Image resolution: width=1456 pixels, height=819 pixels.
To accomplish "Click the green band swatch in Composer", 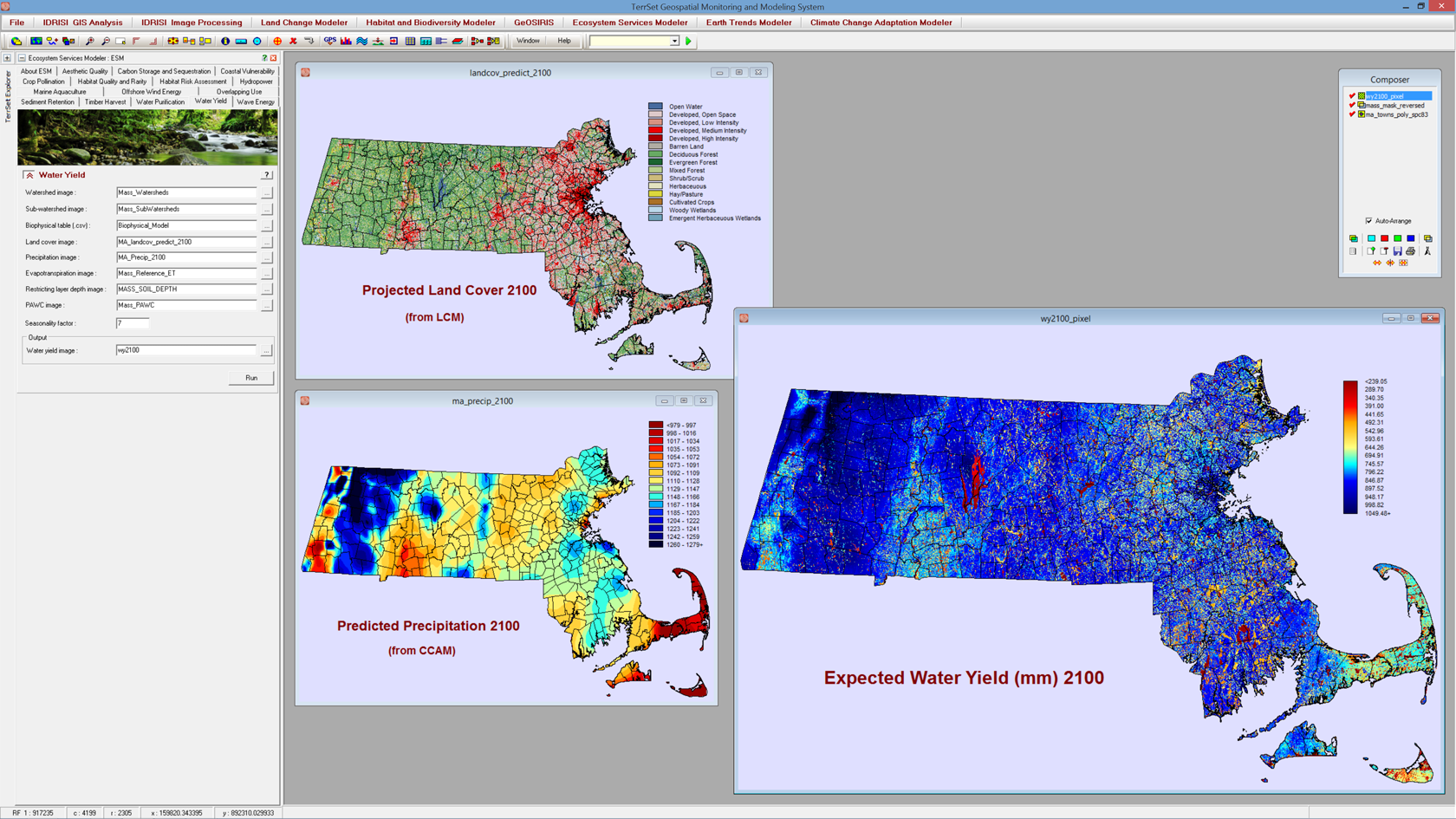I will pos(1397,238).
